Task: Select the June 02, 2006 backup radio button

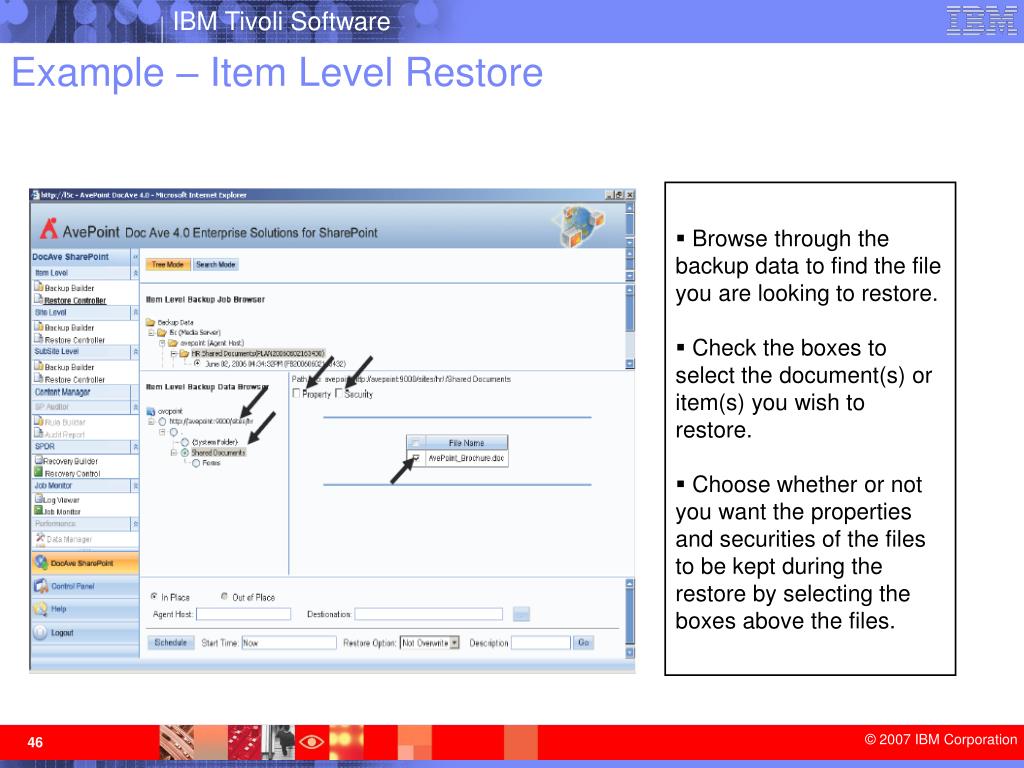Action: click(x=197, y=363)
